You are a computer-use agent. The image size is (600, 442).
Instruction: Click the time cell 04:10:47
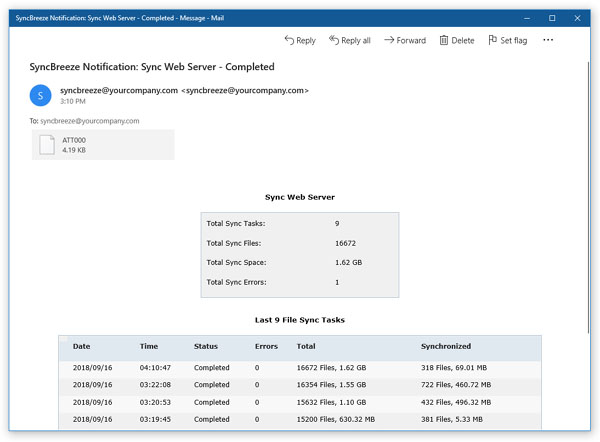(155, 368)
